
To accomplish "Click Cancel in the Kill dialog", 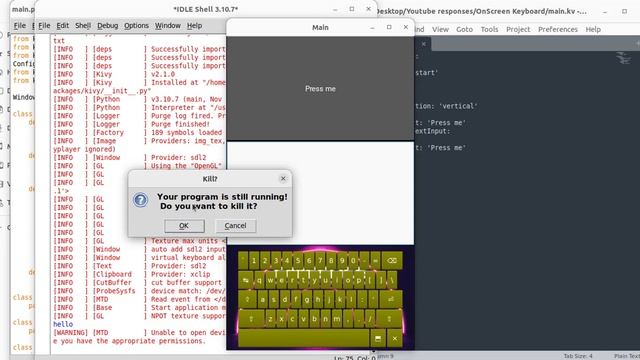I will pyautogui.click(x=236, y=226).
